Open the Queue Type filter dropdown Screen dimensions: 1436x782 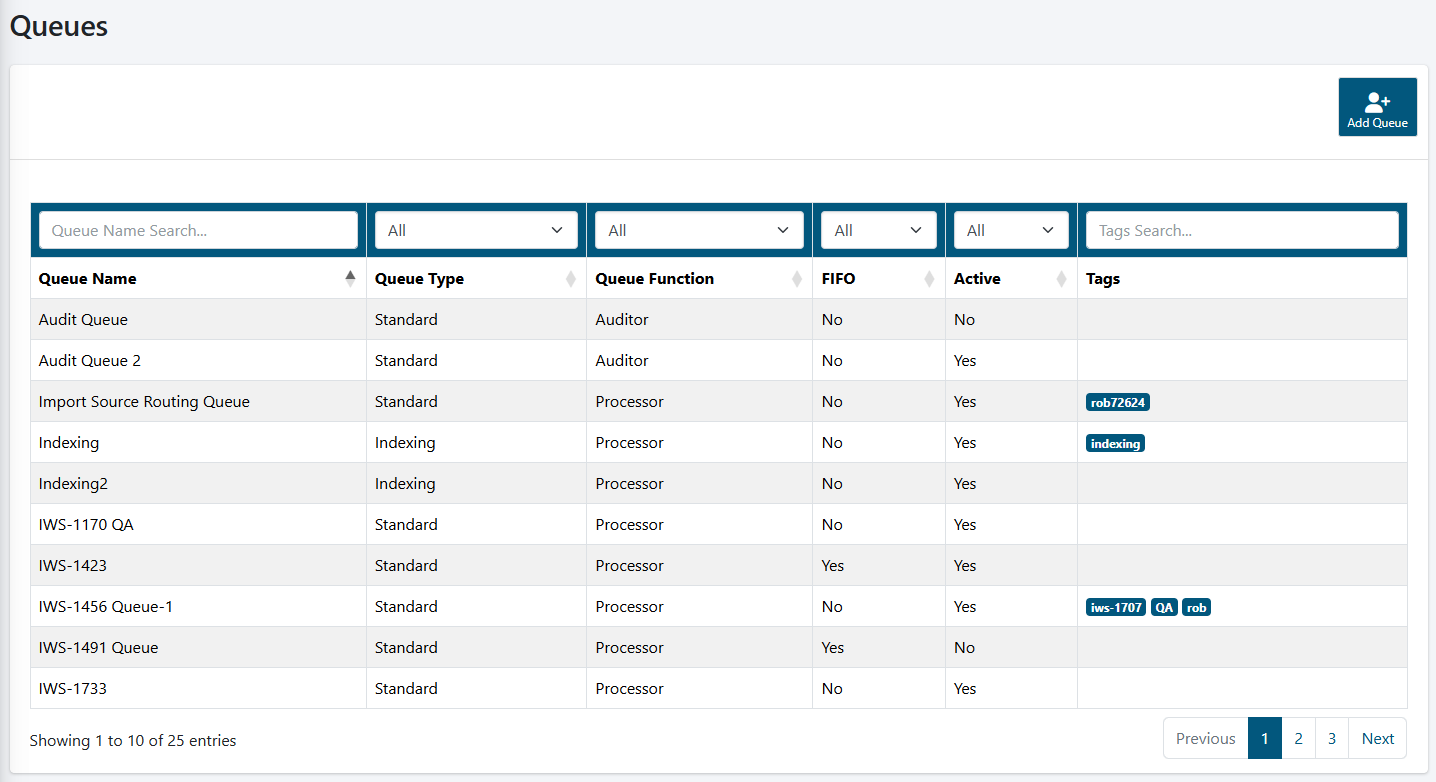[x=476, y=230]
